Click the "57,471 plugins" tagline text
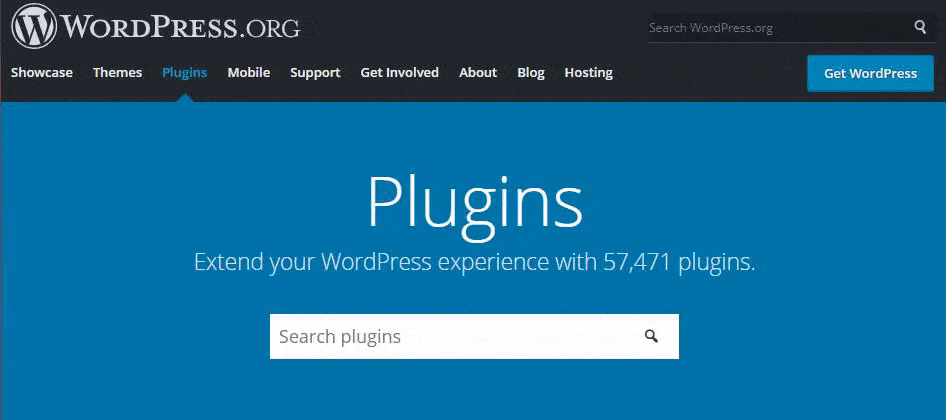The image size is (946, 420). (679, 262)
